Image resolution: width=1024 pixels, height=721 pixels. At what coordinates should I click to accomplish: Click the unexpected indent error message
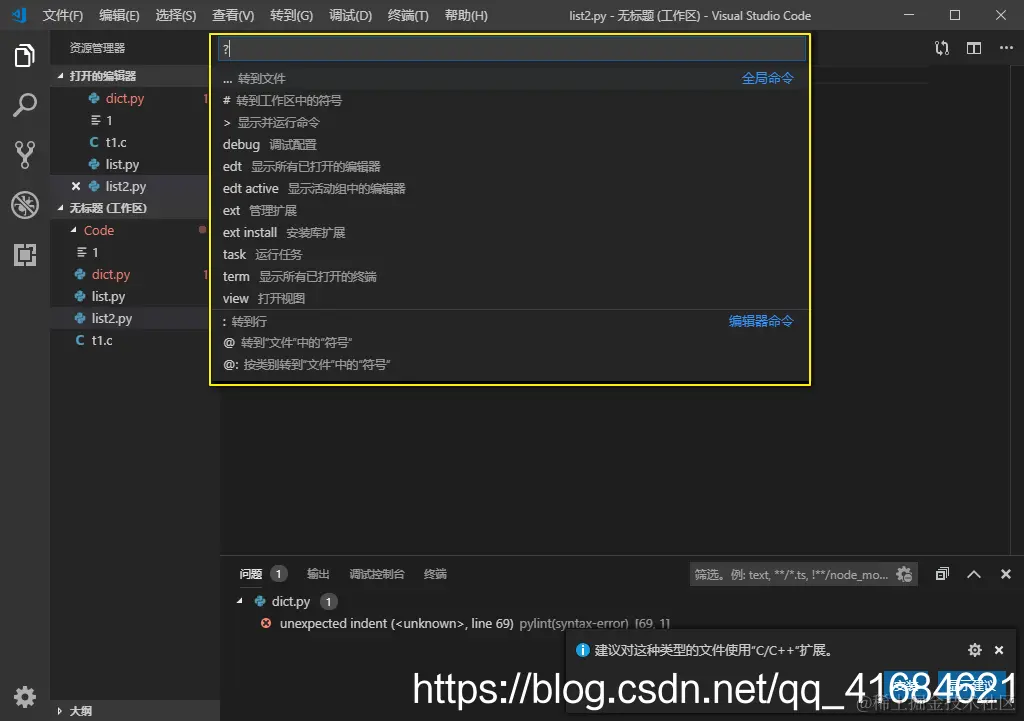coord(396,624)
